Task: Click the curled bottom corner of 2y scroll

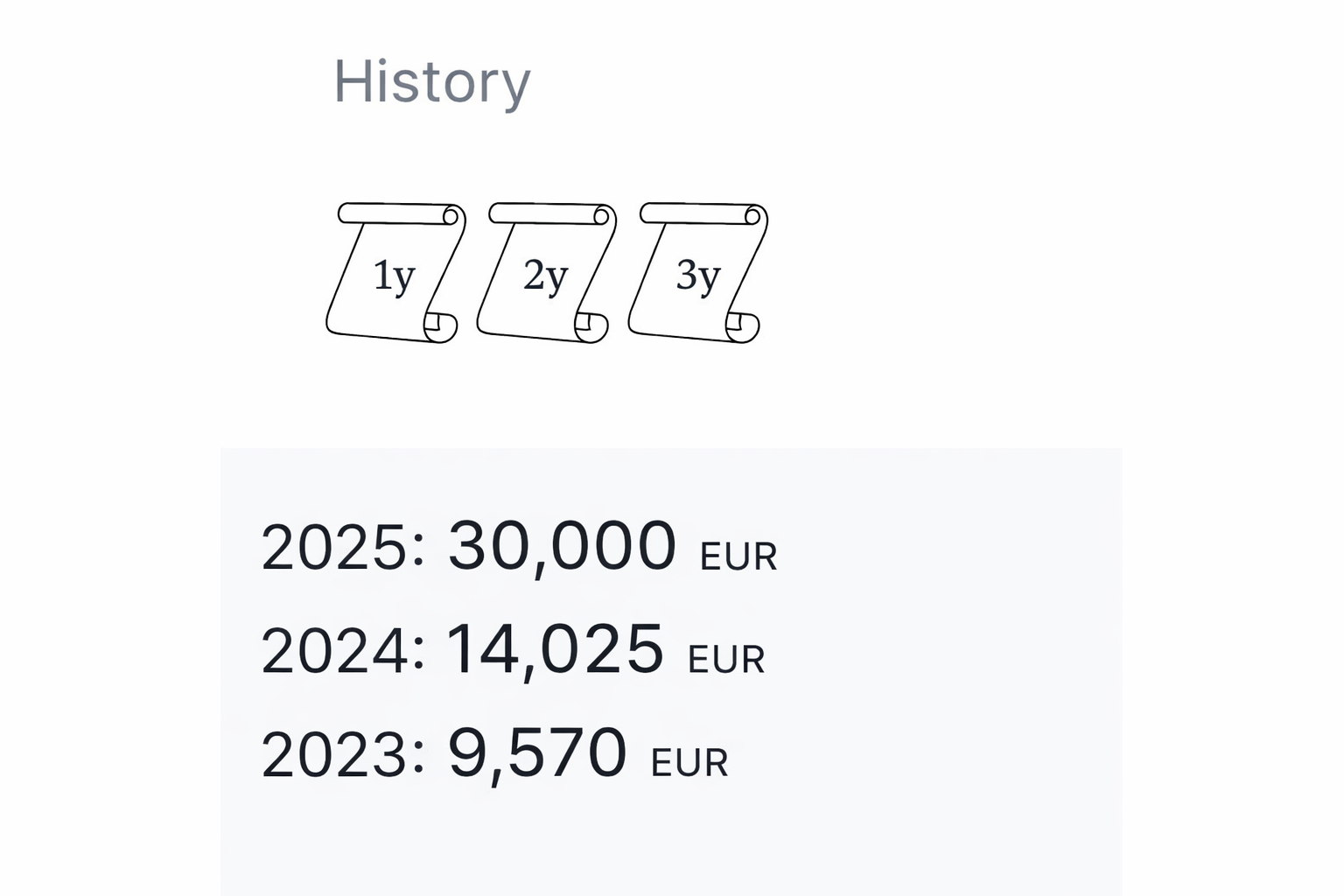Action: (x=592, y=326)
